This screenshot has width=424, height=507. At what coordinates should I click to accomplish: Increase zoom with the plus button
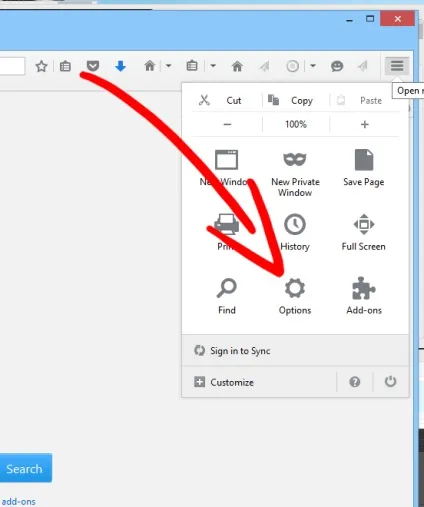(x=365, y=124)
